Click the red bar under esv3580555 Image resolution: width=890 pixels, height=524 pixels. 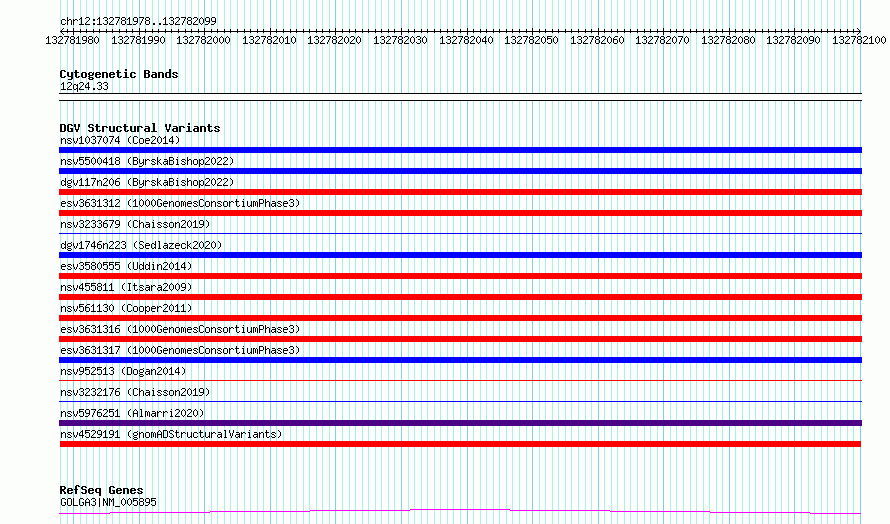coord(460,276)
